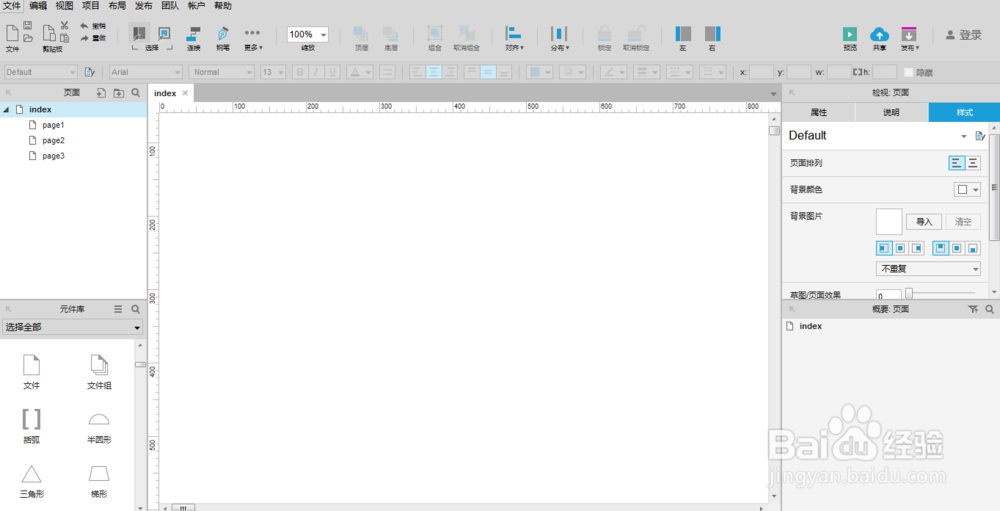Select the intersected selection mode tool
Image resolution: width=1000 pixels, height=511 pixels.
140,33
